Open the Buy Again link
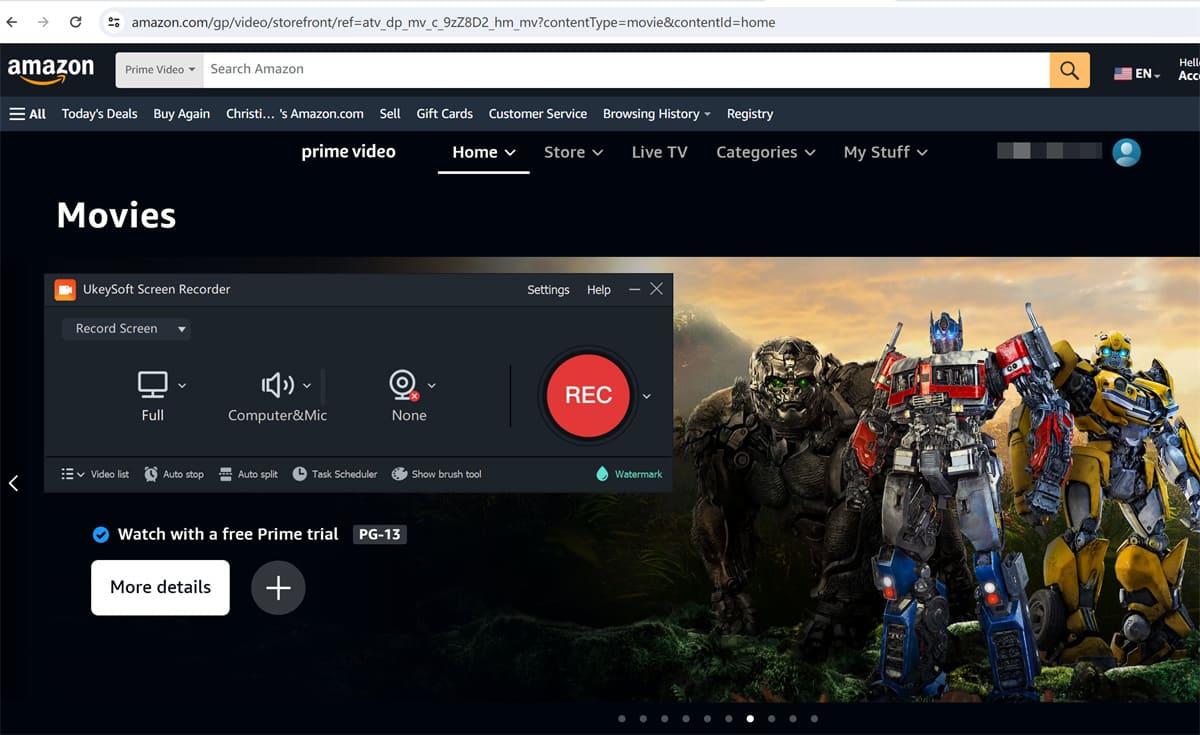 click(182, 114)
